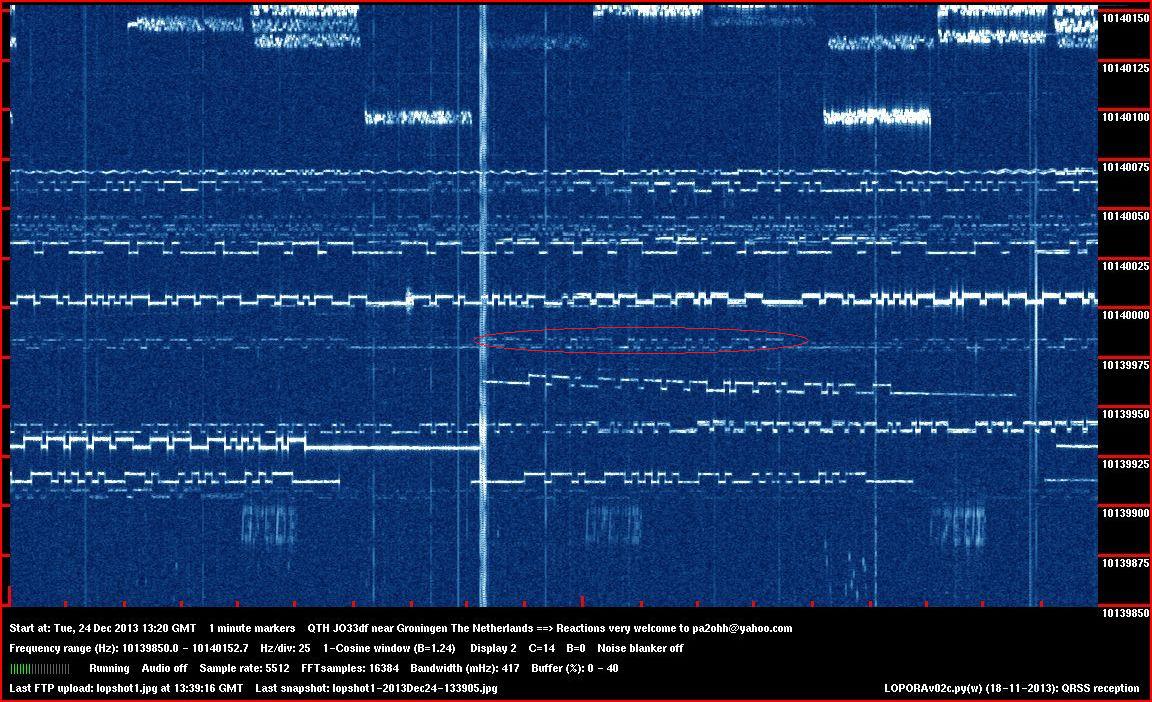This screenshot has height=702, width=1152.
Task: Click the Start at date and time text
Action: pos(102,628)
